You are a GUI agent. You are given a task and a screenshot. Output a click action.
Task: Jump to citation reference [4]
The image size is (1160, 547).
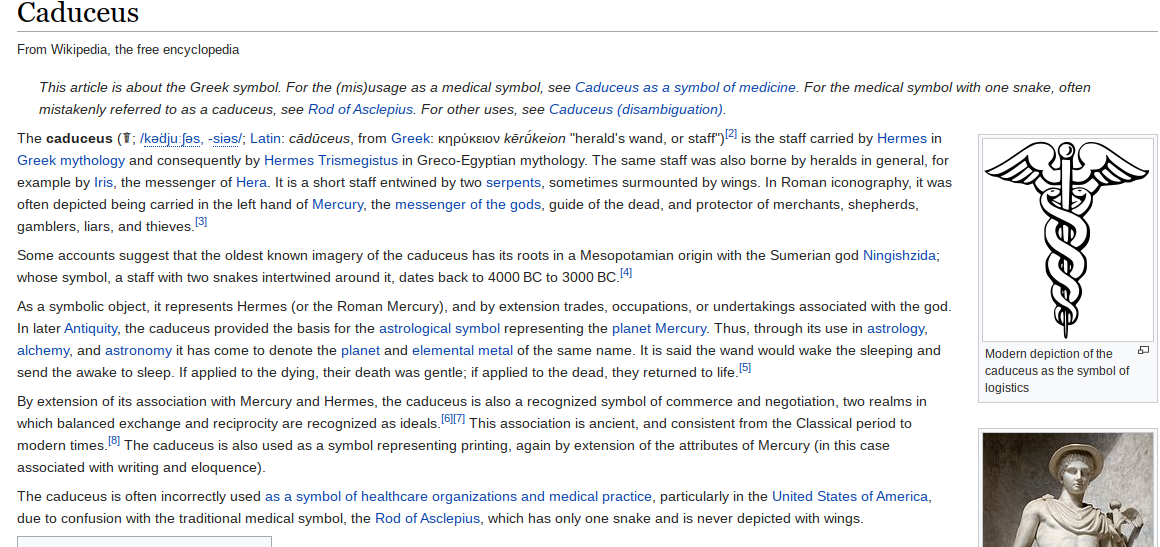(626, 272)
